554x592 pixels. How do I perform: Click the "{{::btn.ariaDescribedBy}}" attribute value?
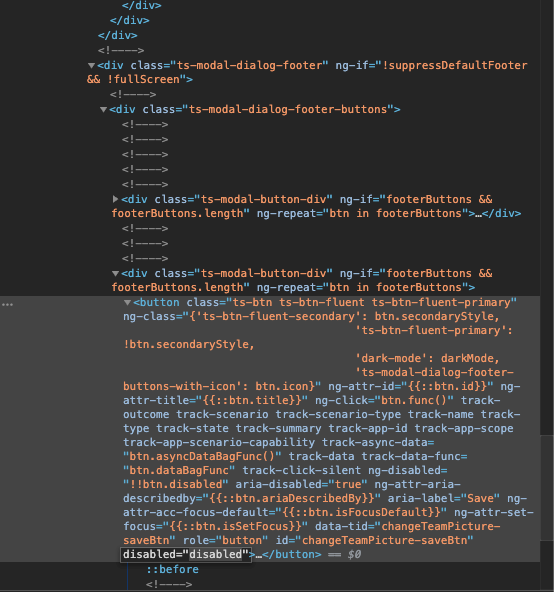(291, 498)
